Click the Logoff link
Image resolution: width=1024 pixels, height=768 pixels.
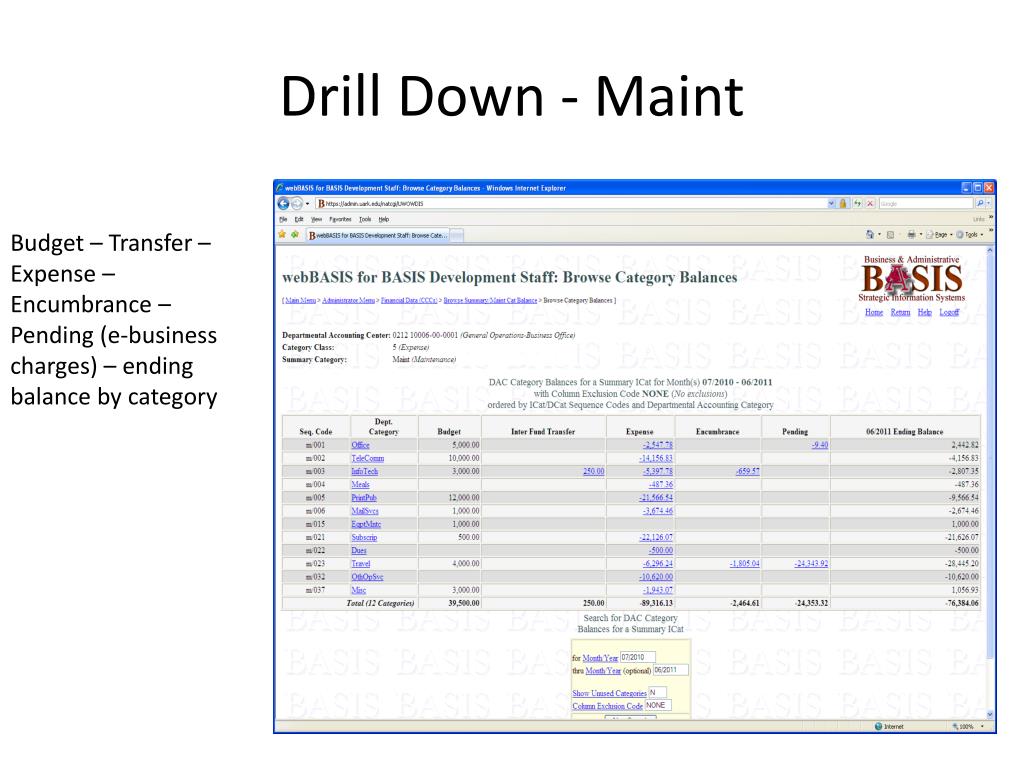(x=950, y=312)
